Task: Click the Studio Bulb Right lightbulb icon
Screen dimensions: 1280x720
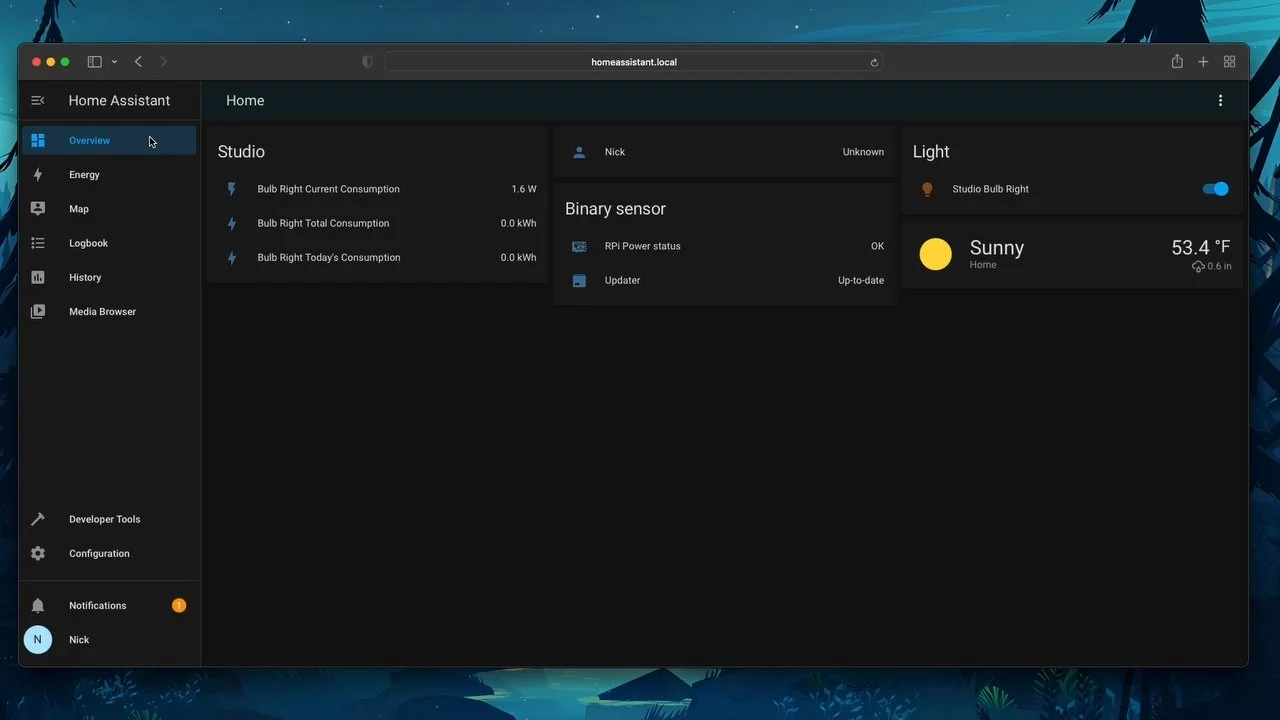Action: [x=927, y=189]
